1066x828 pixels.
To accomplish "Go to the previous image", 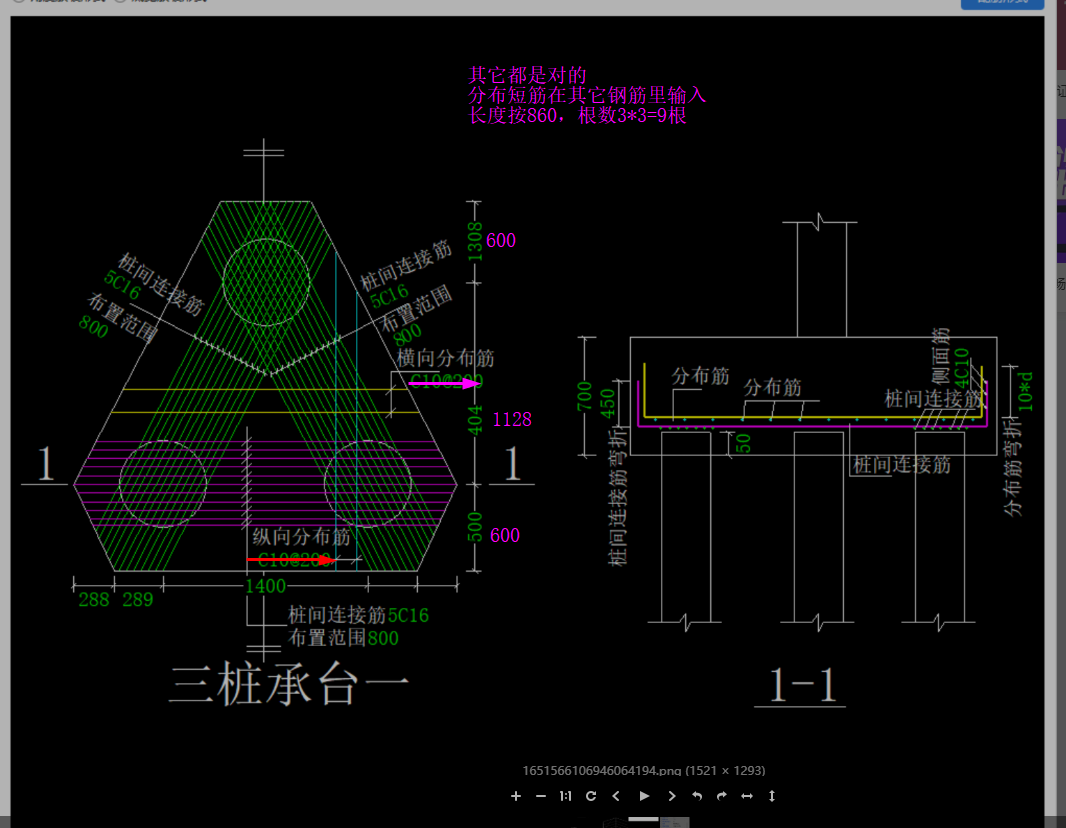I will [x=616, y=796].
